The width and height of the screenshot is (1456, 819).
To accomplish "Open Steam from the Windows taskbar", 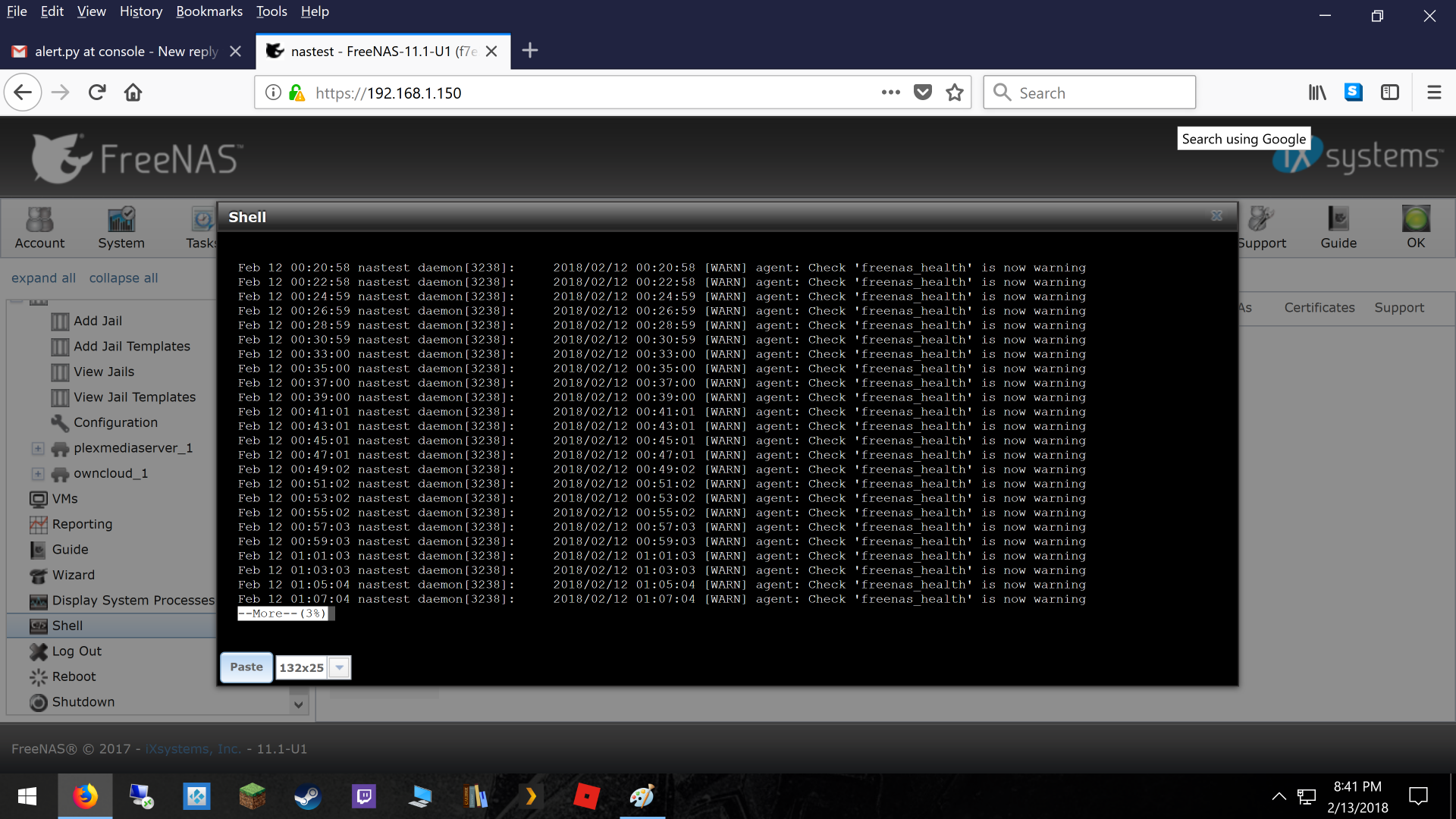I will click(308, 796).
